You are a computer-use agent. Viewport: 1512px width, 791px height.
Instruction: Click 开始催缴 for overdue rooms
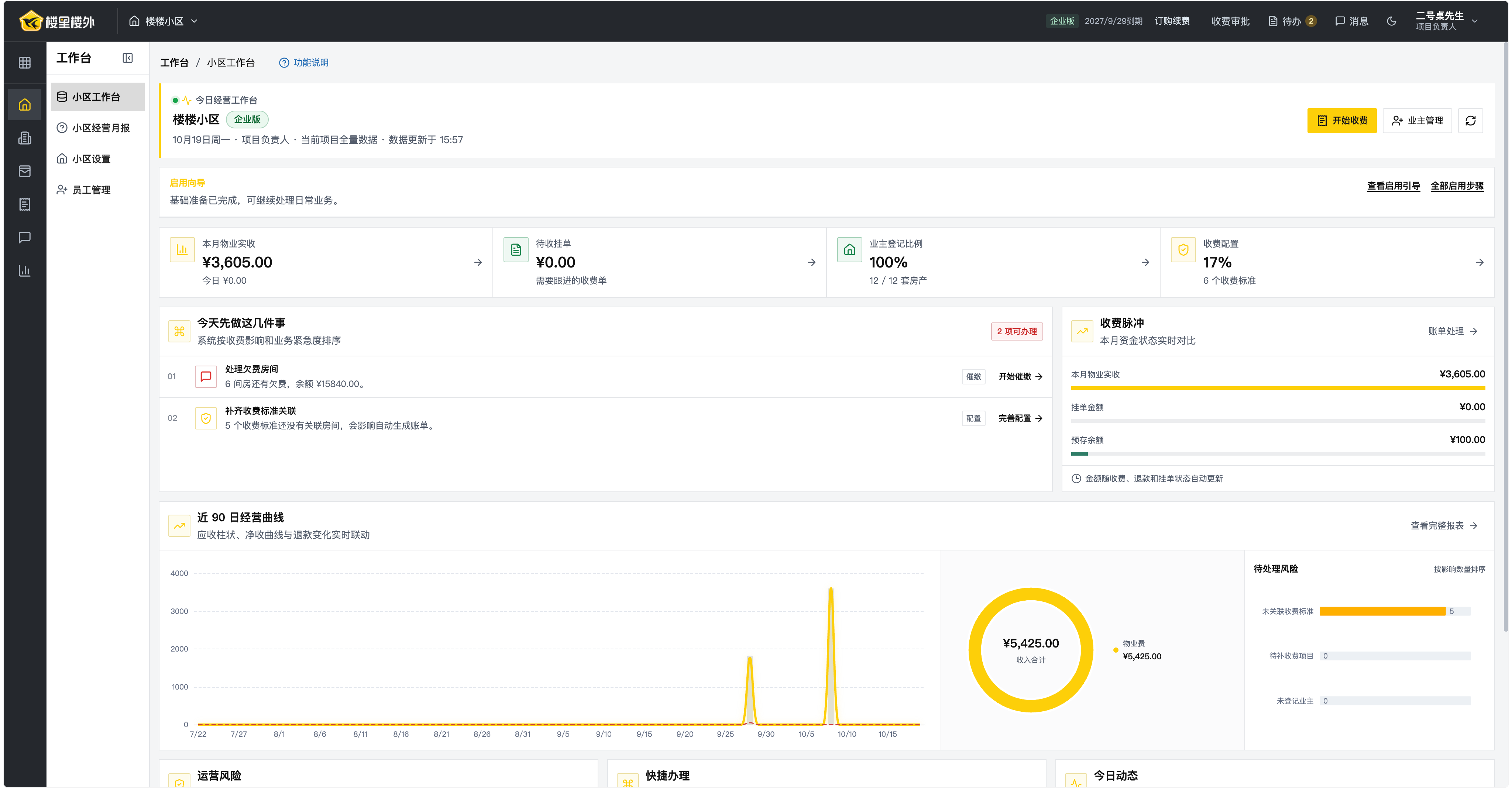pyautogui.click(x=1020, y=377)
